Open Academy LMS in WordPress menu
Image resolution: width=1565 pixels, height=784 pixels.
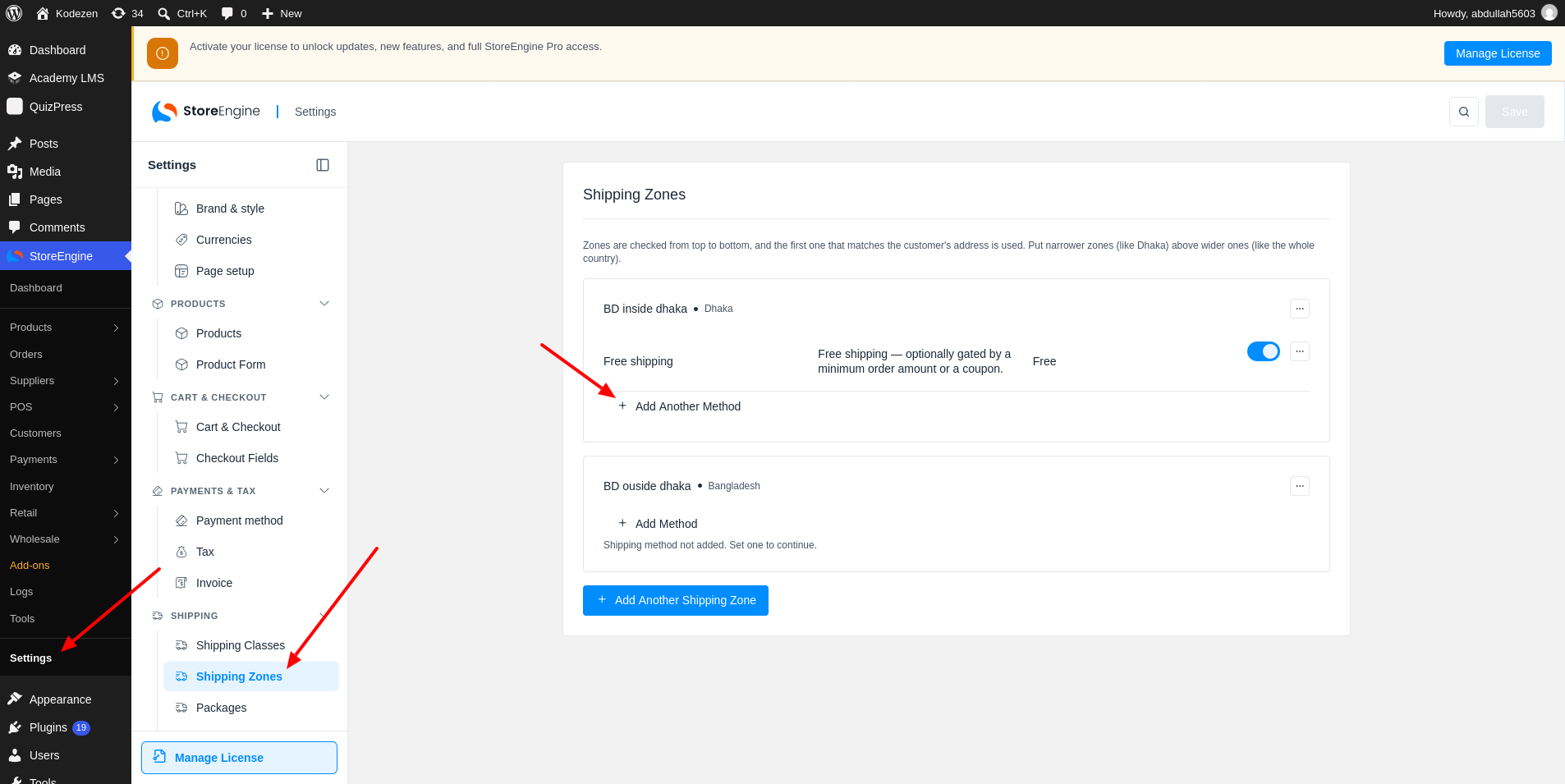(66, 78)
